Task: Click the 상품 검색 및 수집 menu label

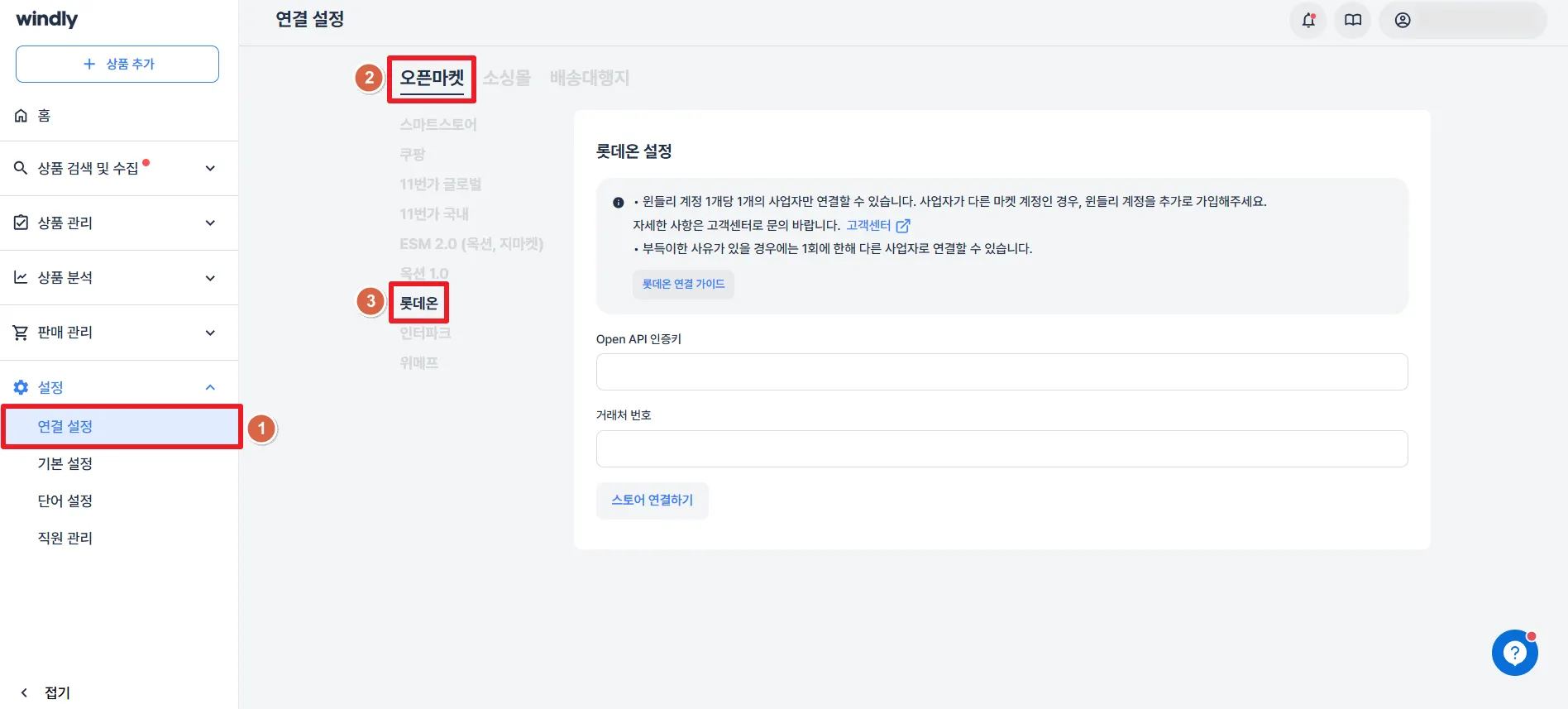Action: tap(88, 168)
